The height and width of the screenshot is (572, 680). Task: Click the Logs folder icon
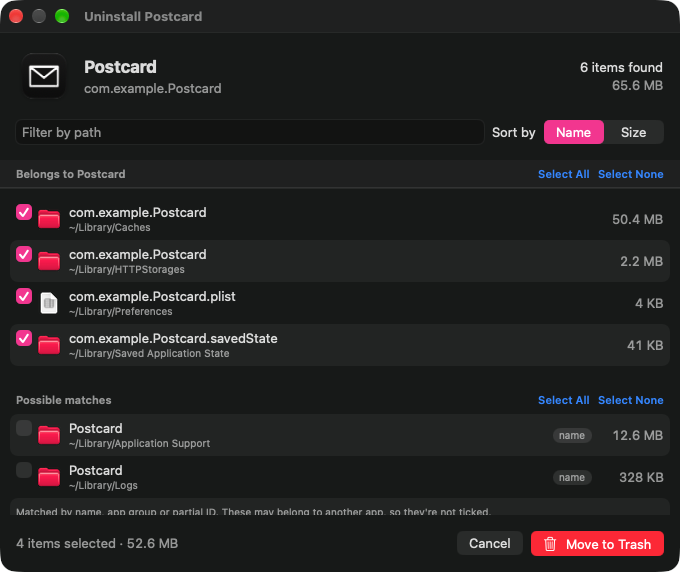pyautogui.click(x=49, y=477)
